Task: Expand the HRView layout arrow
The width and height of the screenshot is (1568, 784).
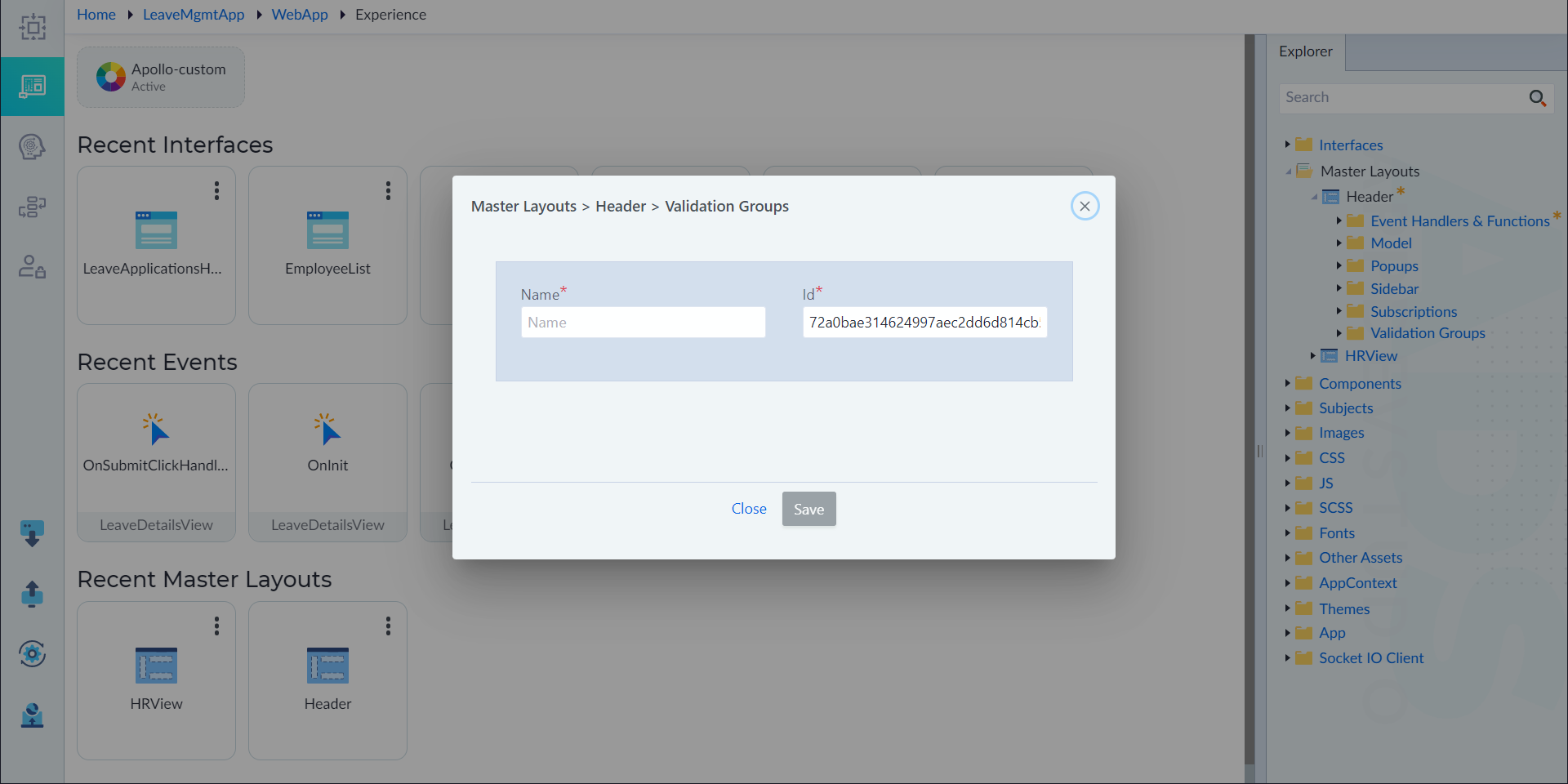Action: 1312,355
